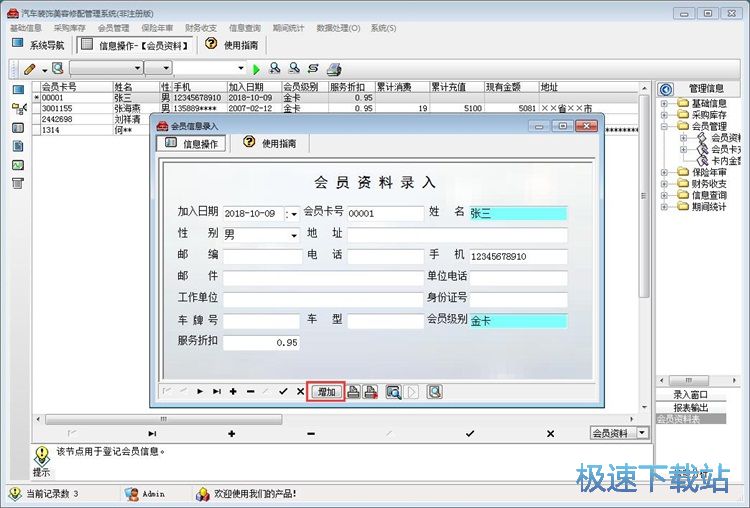
Task: Open the 采购库存 menu
Action: pyautogui.click(x=70, y=28)
